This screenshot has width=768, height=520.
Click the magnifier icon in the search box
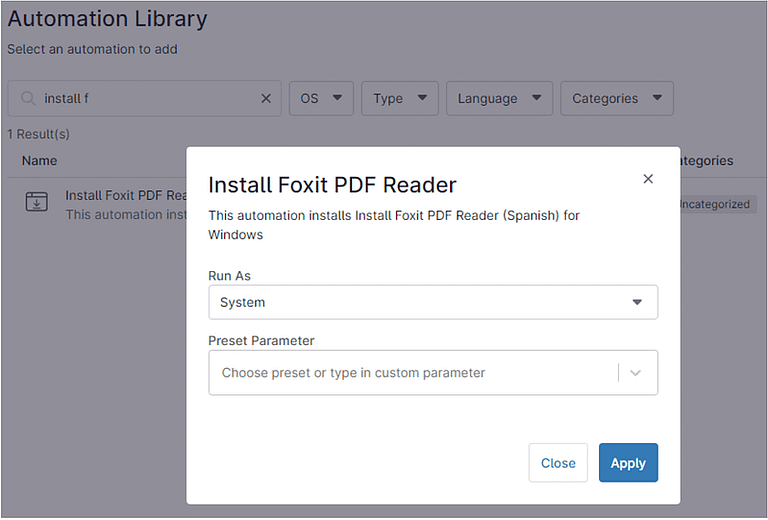(x=27, y=99)
